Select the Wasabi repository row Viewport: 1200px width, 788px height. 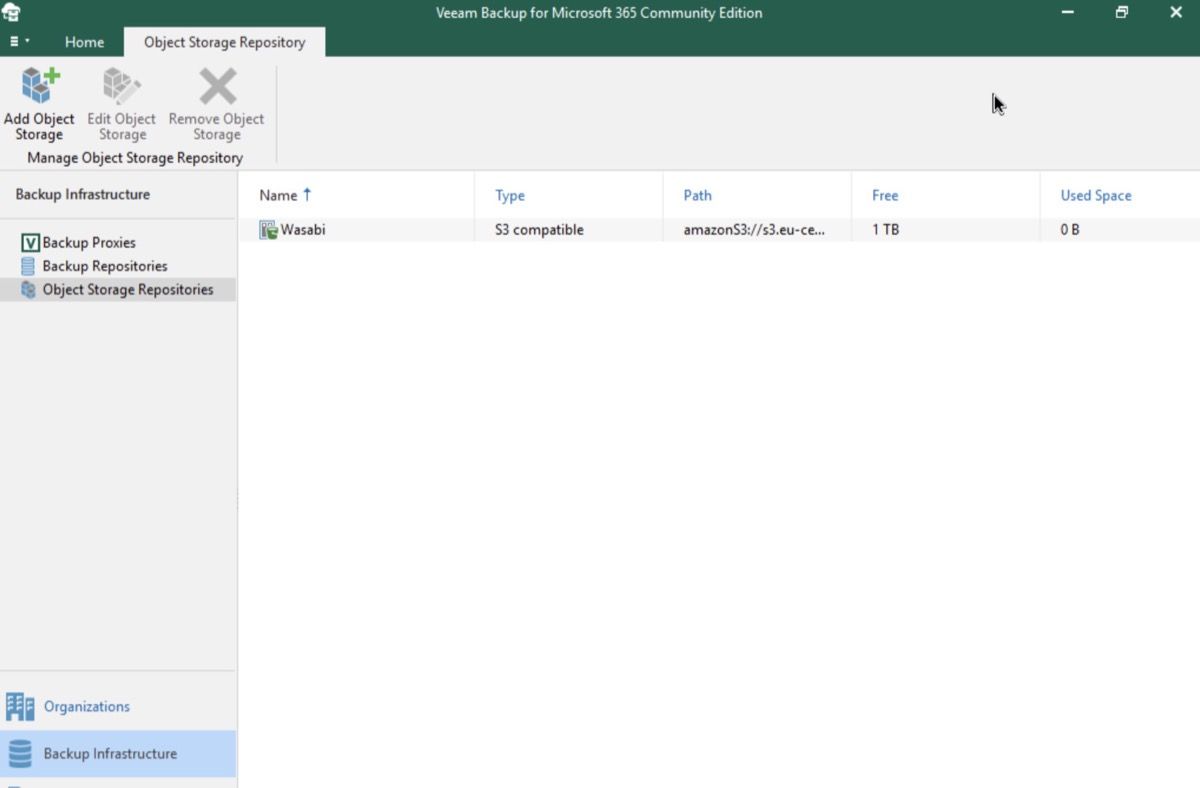point(719,230)
